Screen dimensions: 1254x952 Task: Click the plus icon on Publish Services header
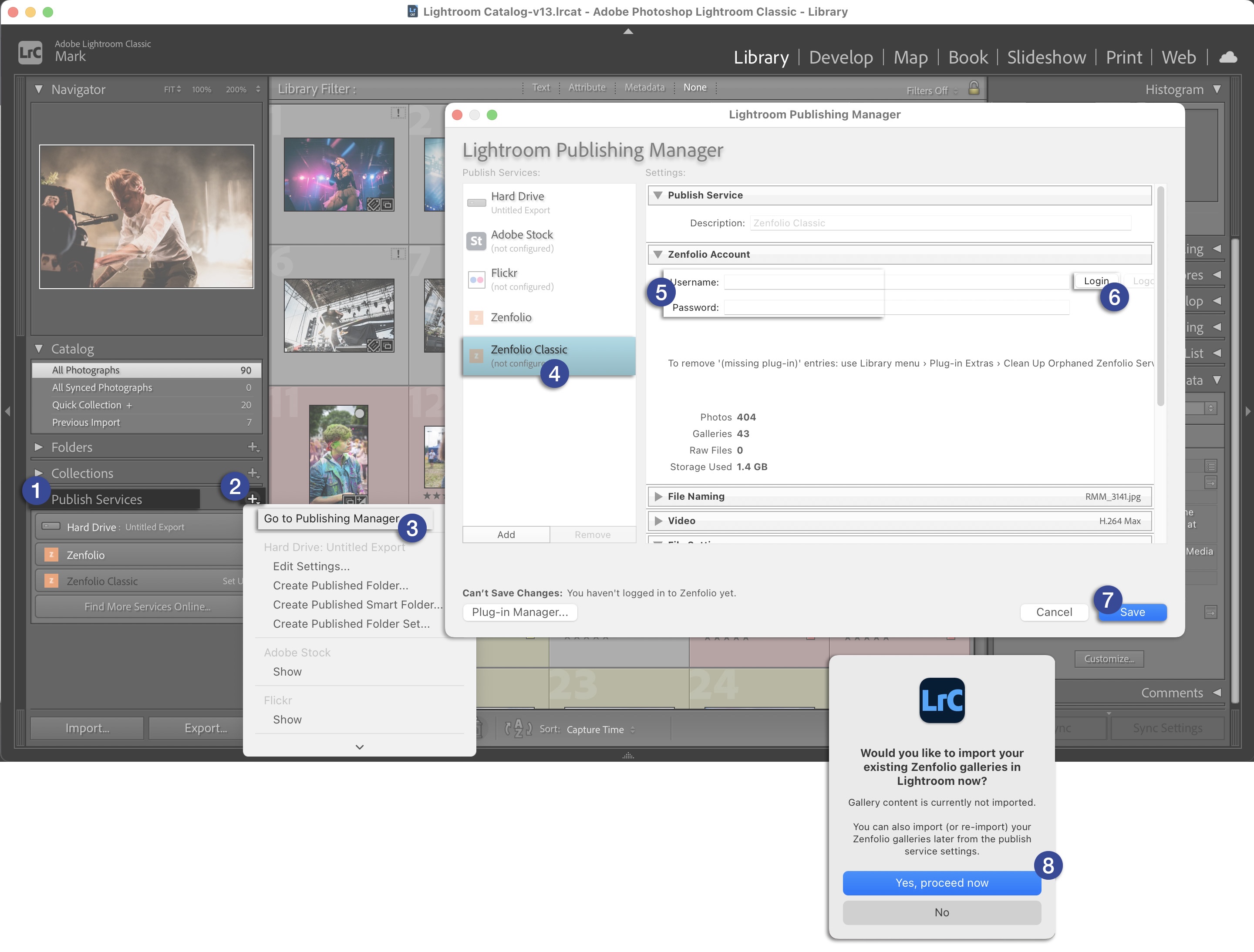tap(253, 499)
